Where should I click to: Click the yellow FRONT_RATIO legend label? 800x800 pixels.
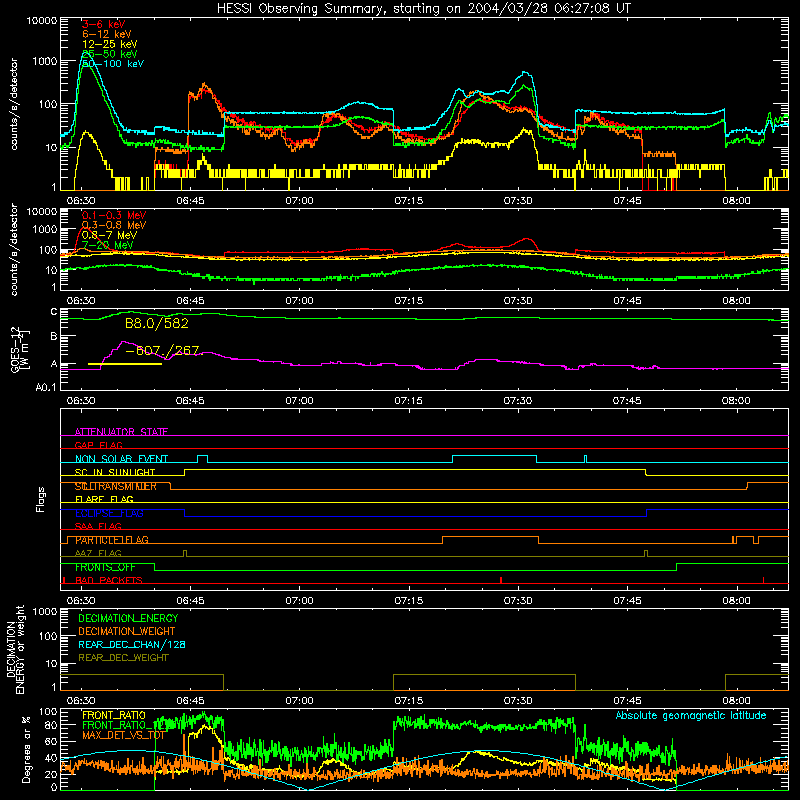(114, 715)
